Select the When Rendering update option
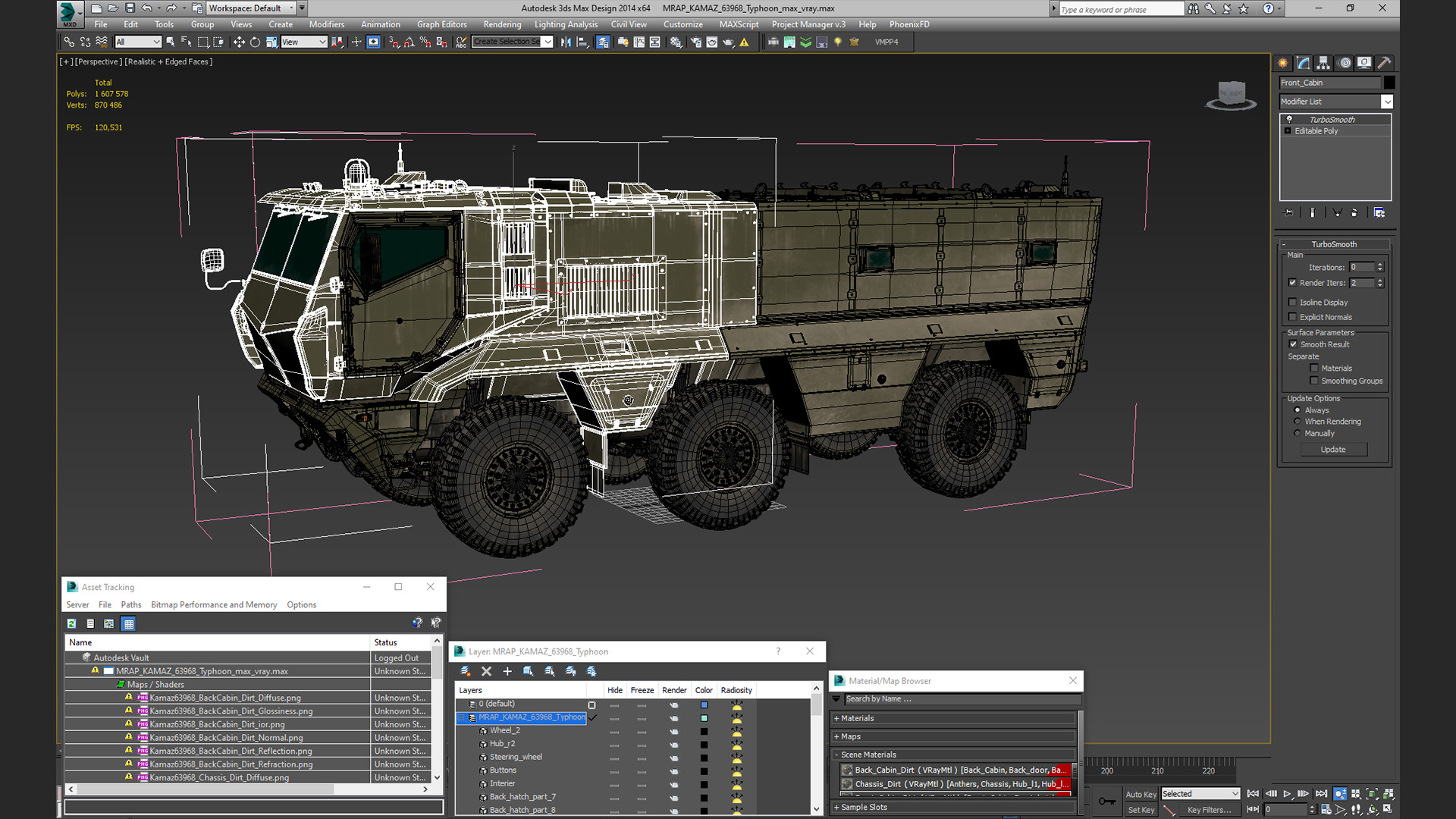This screenshot has width=1456, height=819. (x=1298, y=422)
